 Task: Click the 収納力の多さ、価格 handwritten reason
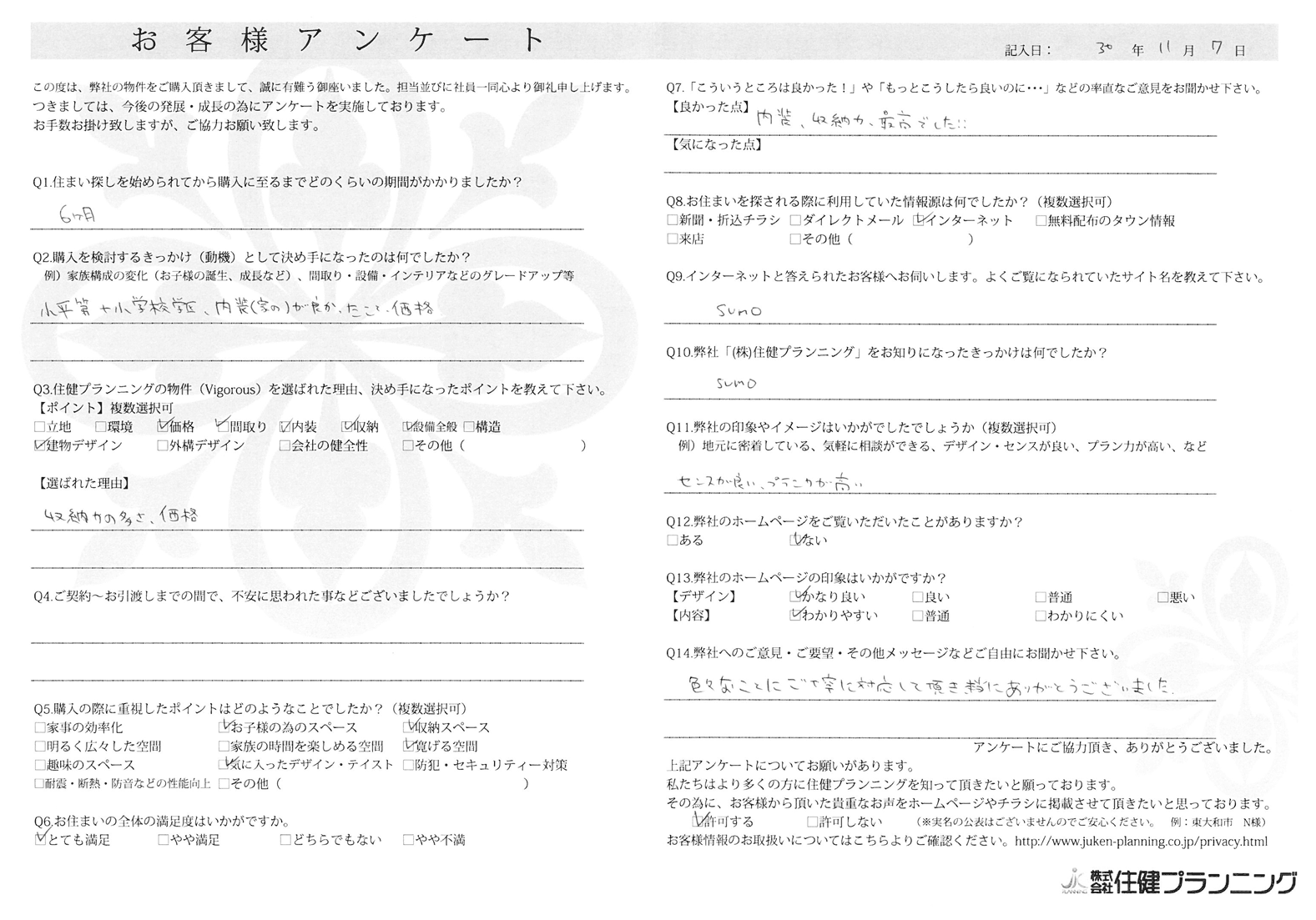[123, 515]
